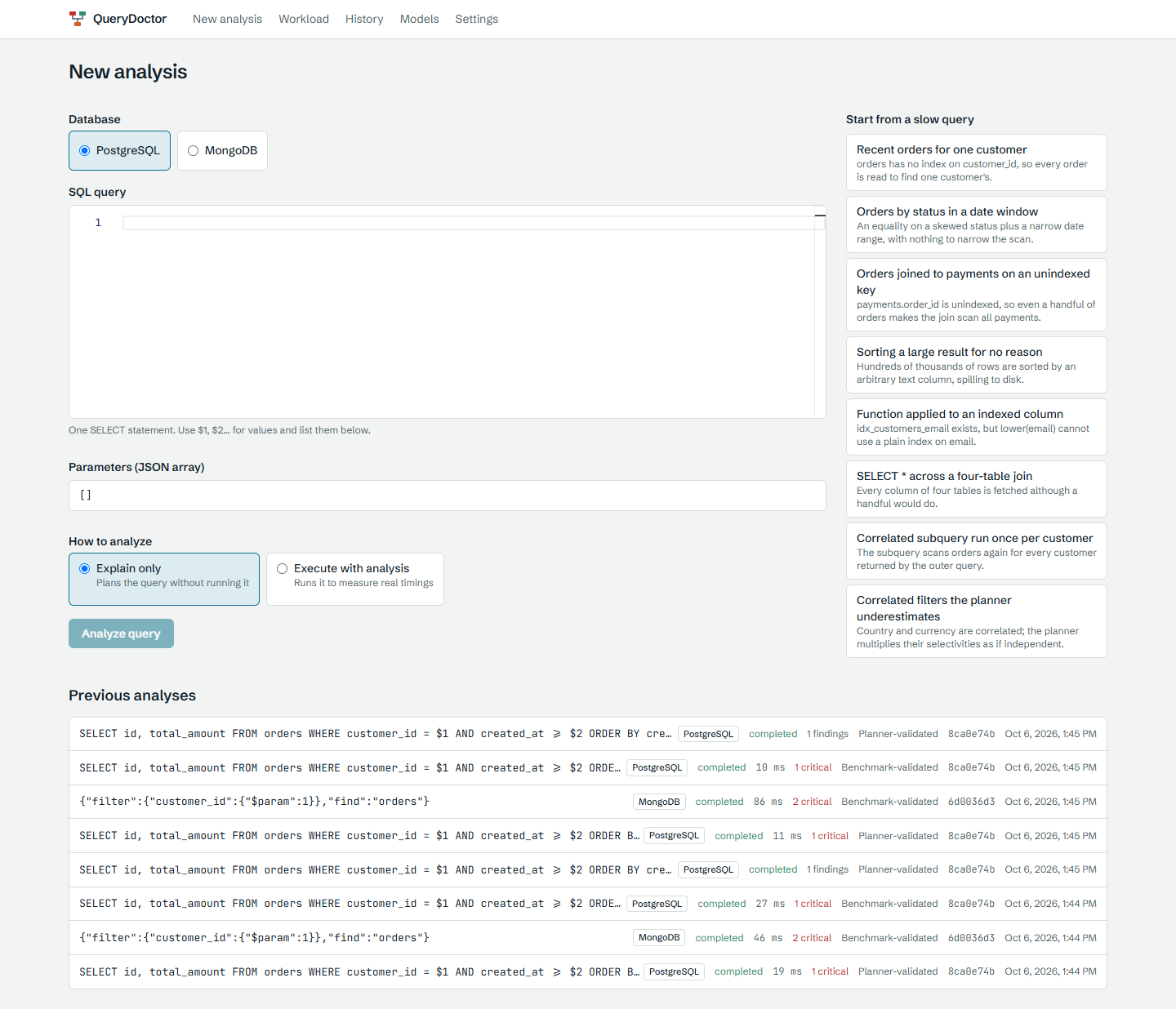Select the Sorting a large result for no reason example
This screenshot has height=1009, width=1176.
tap(977, 365)
